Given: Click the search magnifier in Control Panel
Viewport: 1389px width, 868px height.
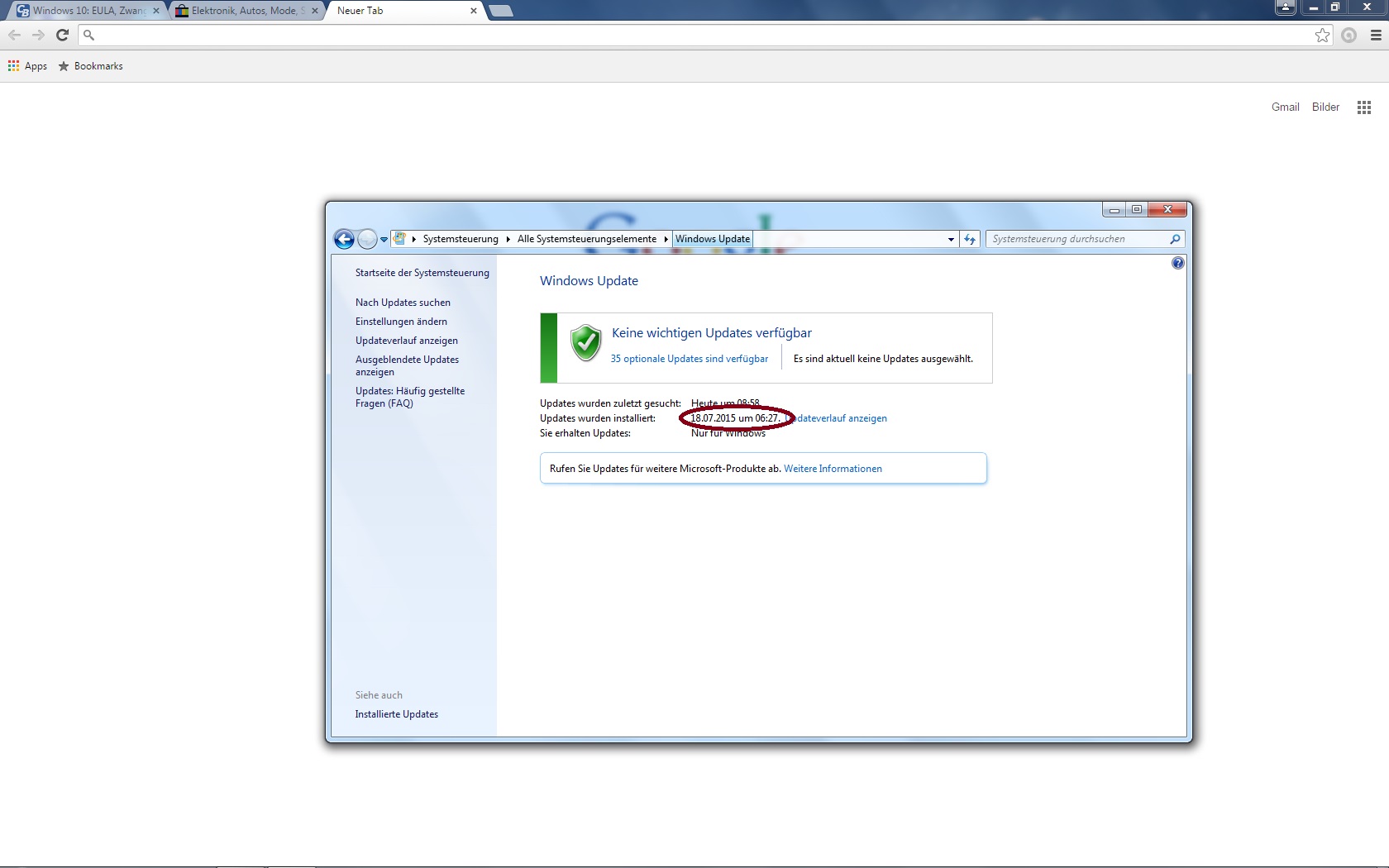Looking at the screenshot, I should pos(1175,239).
